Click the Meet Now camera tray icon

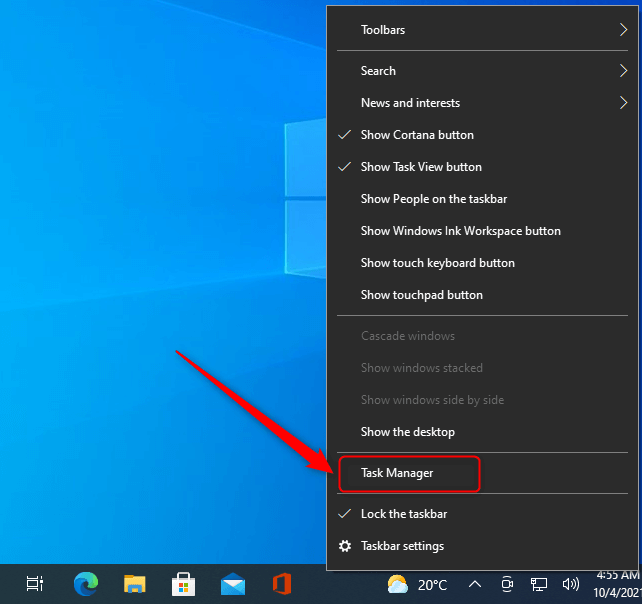(507, 584)
